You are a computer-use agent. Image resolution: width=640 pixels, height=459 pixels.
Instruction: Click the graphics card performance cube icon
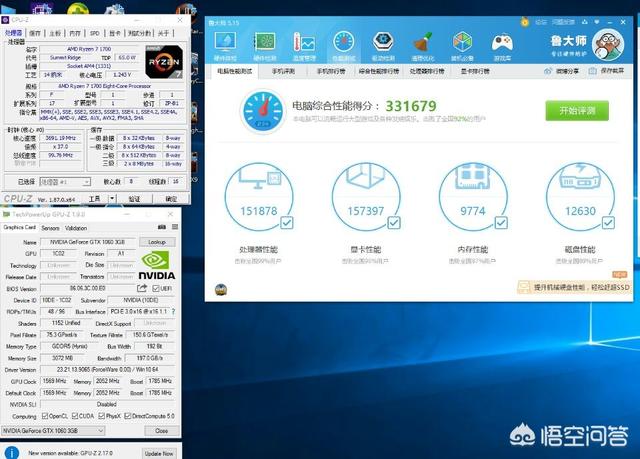(x=365, y=176)
